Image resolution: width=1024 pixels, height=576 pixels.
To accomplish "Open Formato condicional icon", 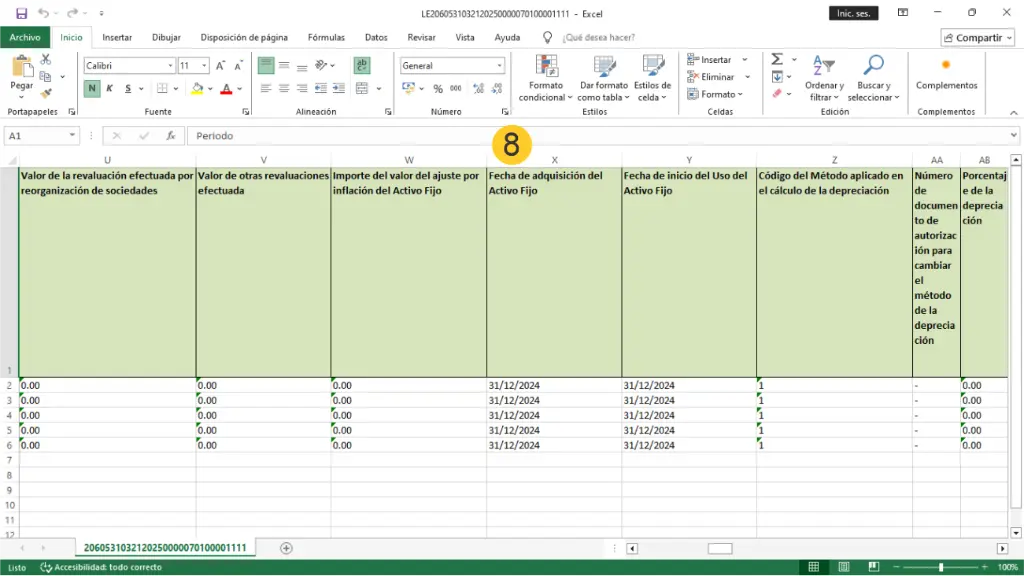I will [x=546, y=66].
